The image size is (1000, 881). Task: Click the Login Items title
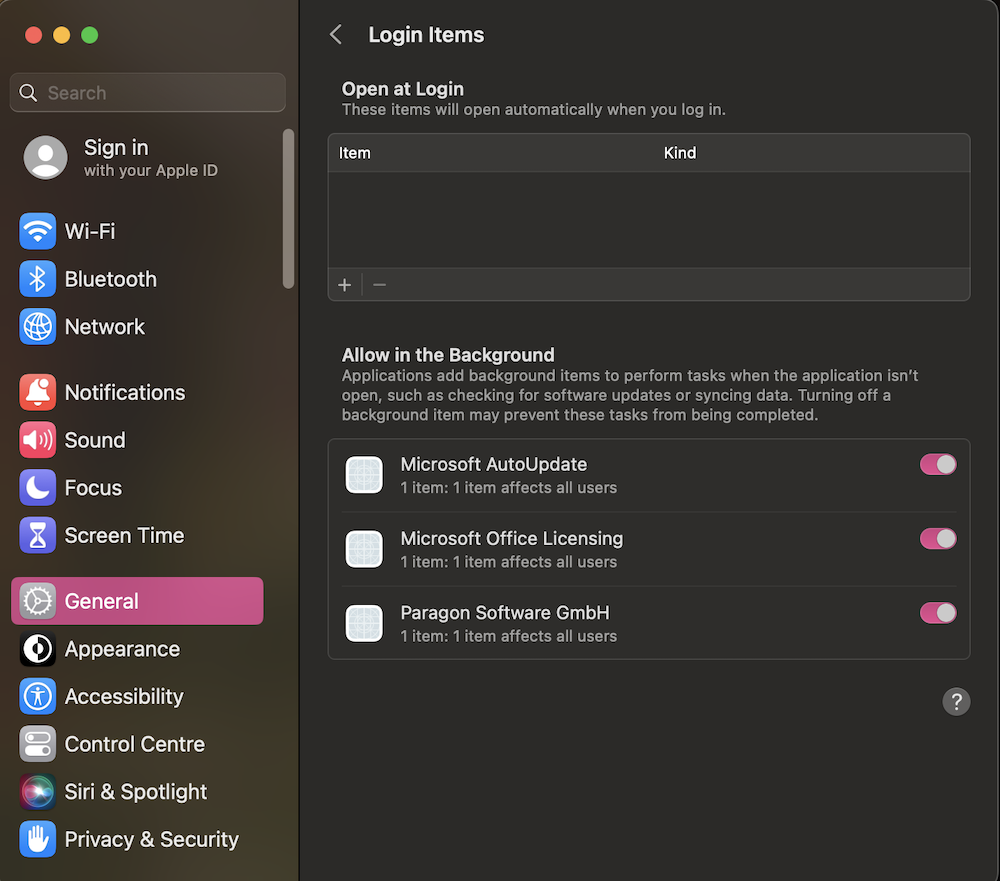coord(426,34)
